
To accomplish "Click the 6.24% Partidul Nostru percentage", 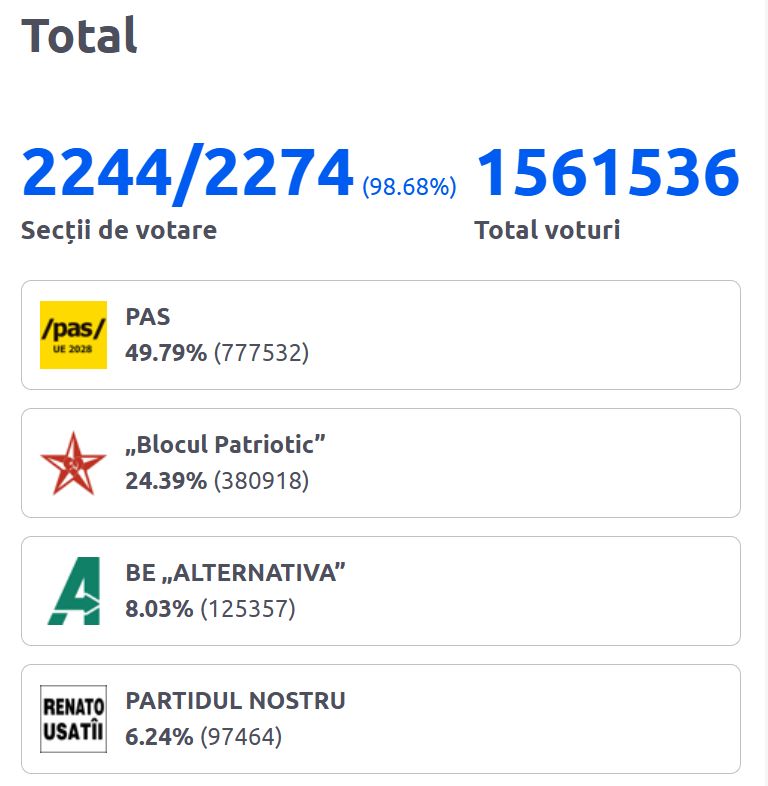I will (x=159, y=737).
